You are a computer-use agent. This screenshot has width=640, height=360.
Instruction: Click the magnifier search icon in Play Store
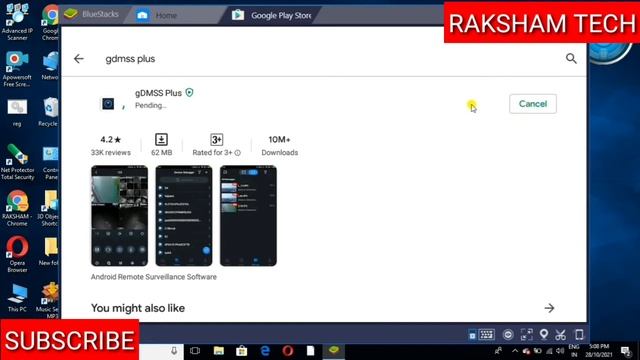pos(571,58)
